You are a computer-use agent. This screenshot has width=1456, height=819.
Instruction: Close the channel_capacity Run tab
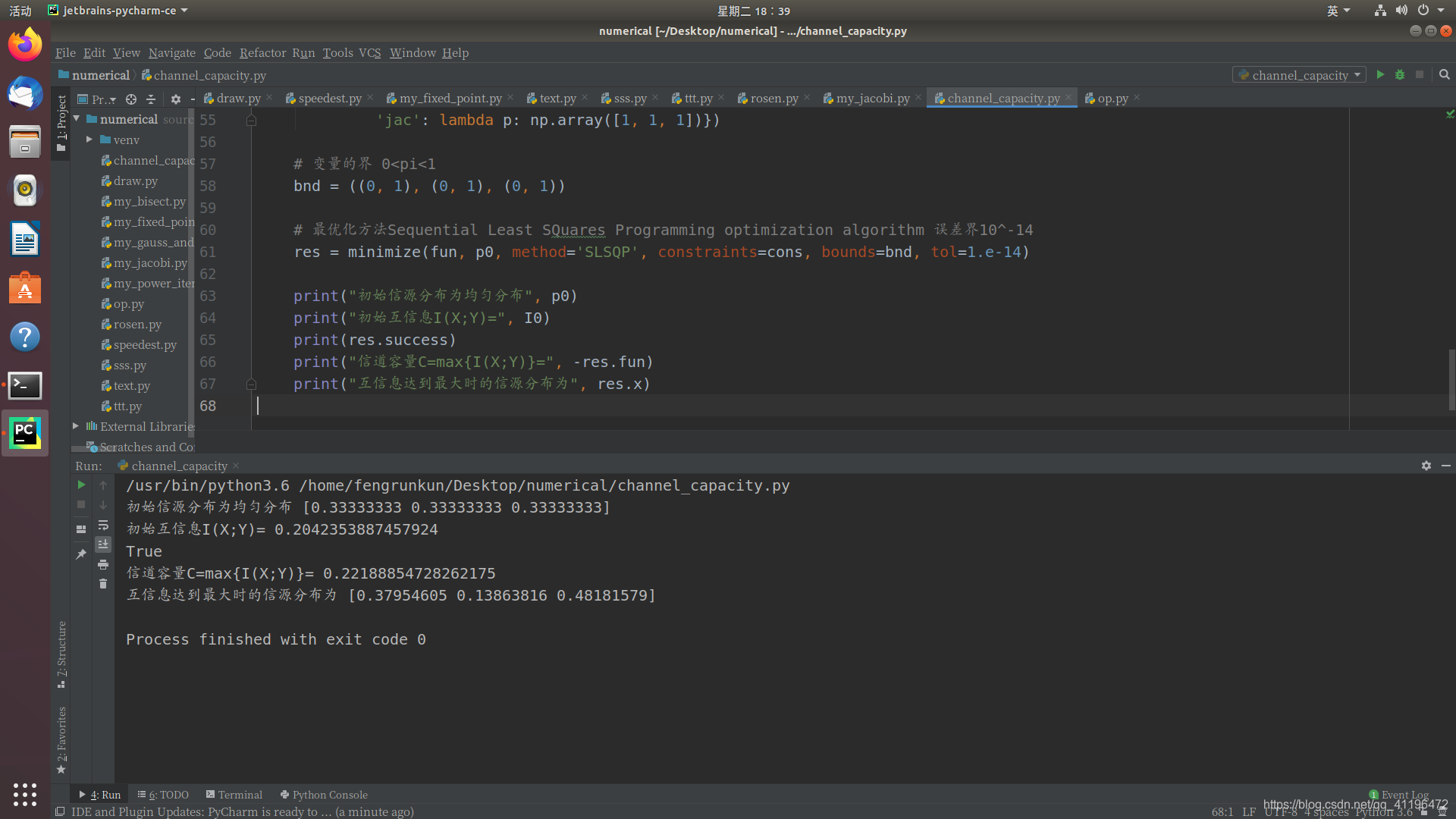coord(236,466)
